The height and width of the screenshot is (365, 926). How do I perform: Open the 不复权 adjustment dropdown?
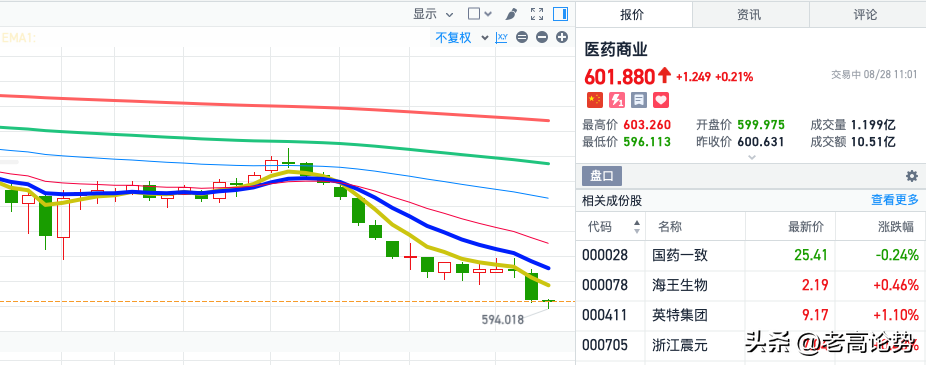coord(462,38)
